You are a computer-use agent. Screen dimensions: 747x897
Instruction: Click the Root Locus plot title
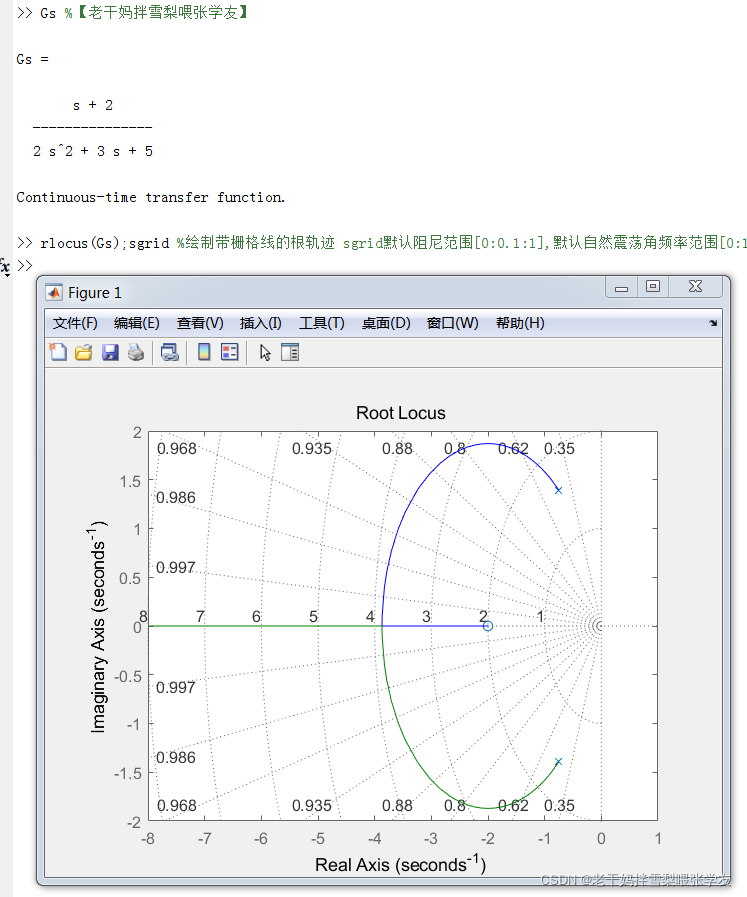pyautogui.click(x=400, y=413)
